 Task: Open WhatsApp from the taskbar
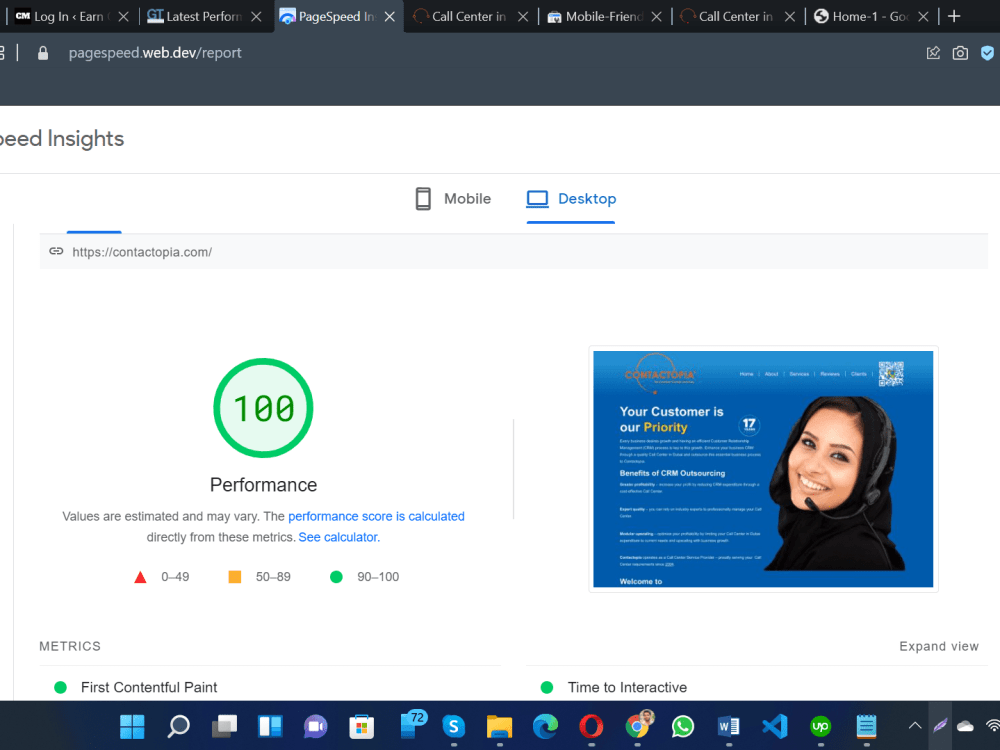(682, 726)
